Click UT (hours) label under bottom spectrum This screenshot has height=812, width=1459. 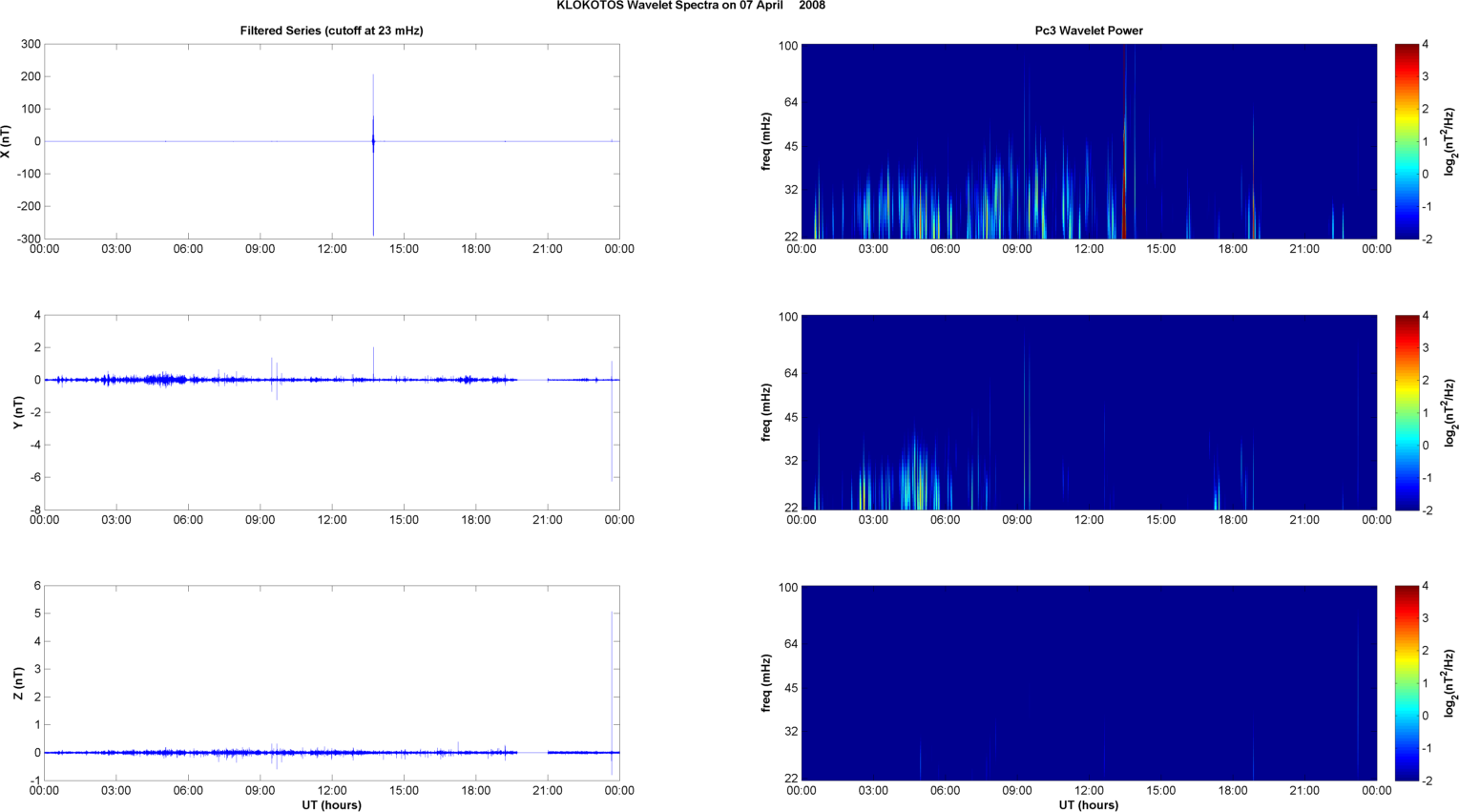pos(1089,804)
